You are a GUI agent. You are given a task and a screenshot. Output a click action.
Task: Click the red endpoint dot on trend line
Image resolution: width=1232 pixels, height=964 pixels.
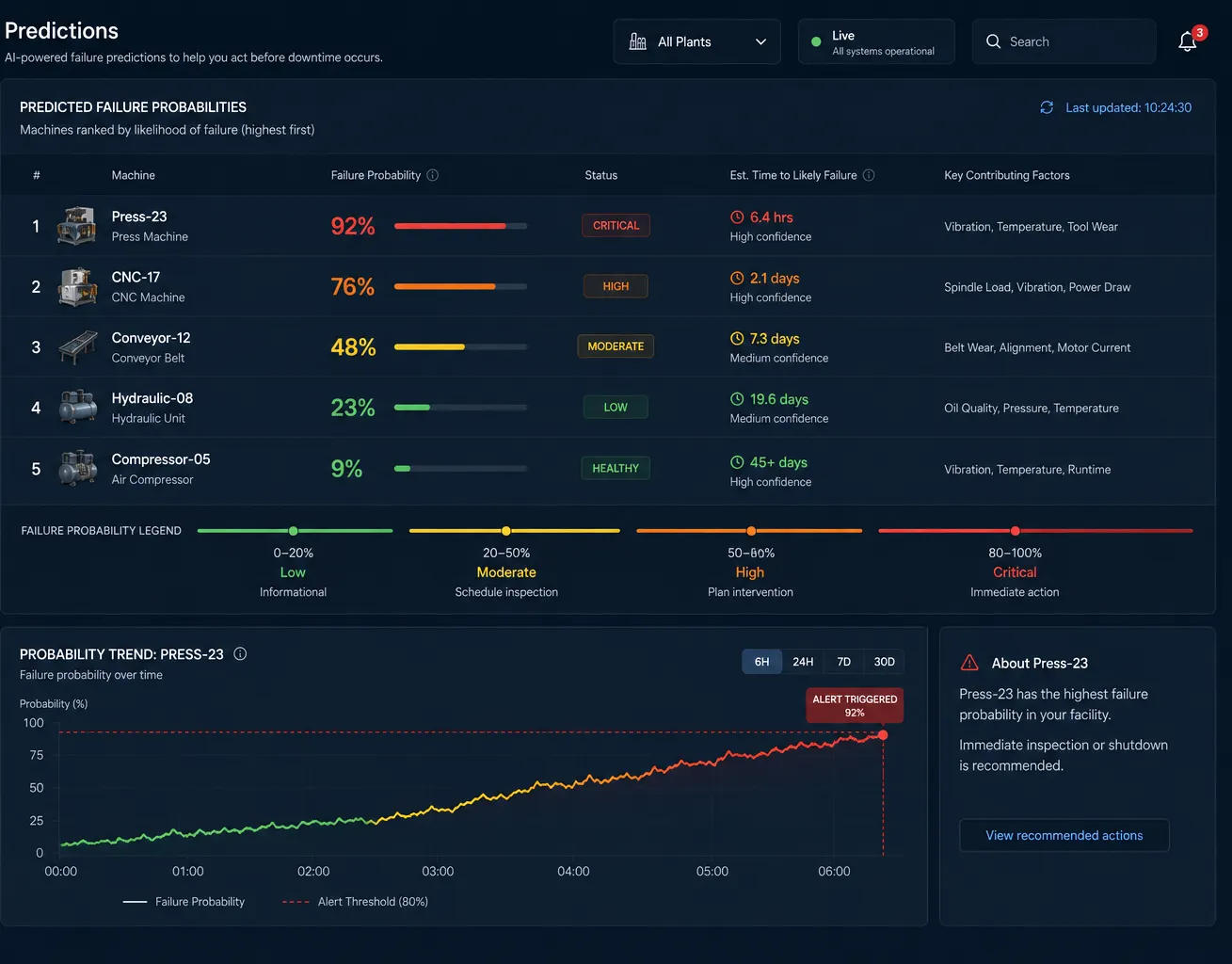tap(883, 735)
